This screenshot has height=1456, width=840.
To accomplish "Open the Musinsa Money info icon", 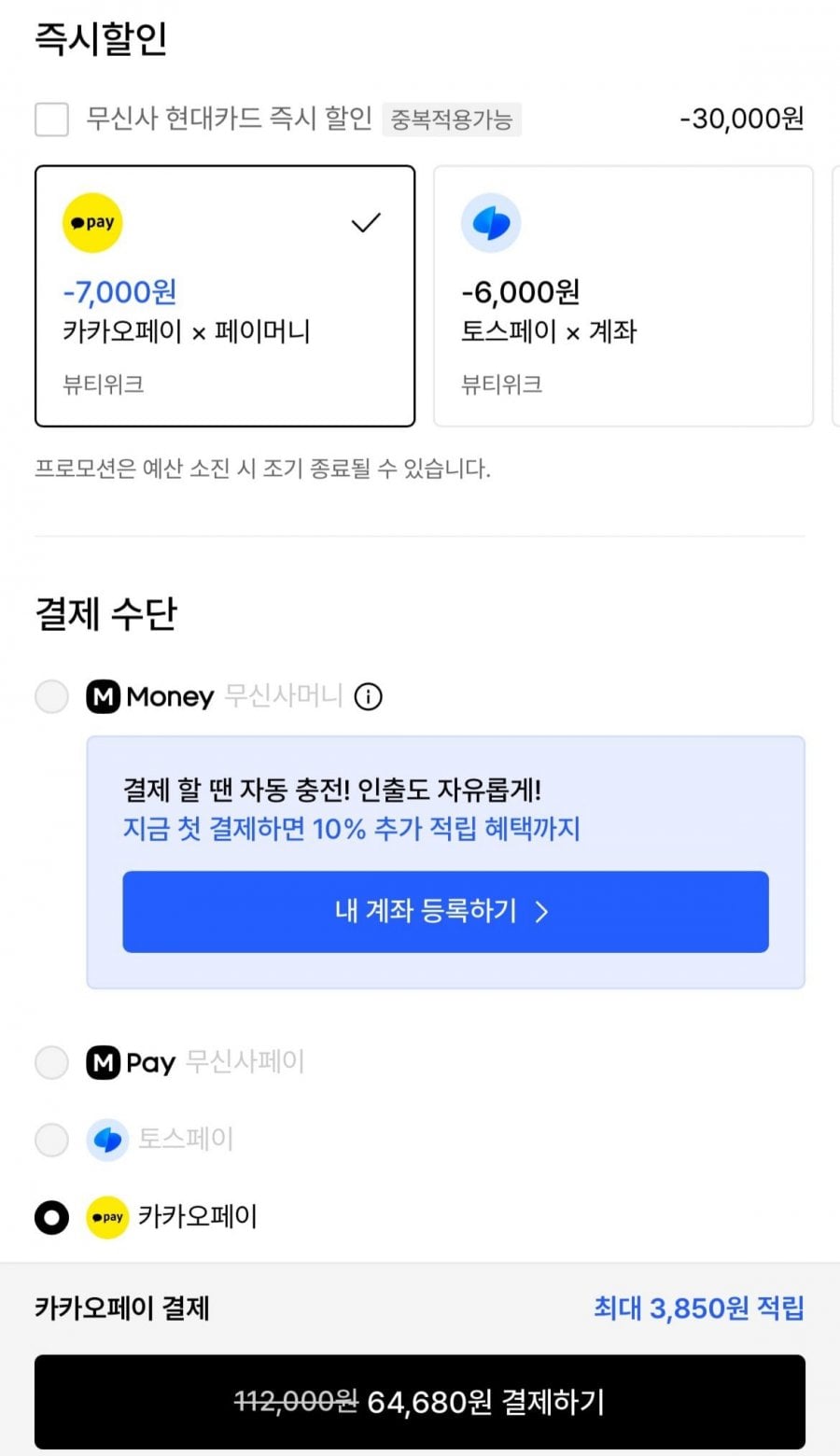I will pos(369,696).
